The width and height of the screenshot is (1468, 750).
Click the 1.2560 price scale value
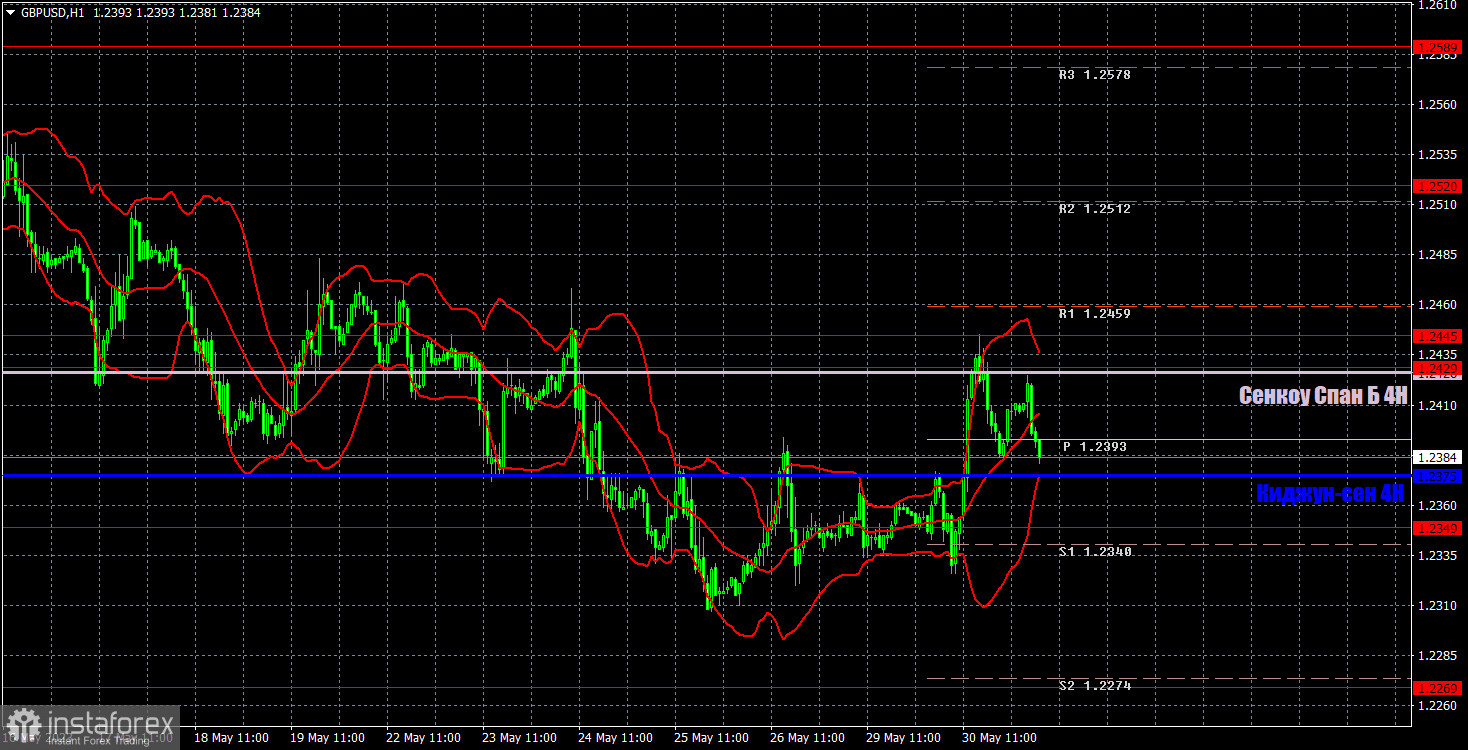click(1436, 104)
